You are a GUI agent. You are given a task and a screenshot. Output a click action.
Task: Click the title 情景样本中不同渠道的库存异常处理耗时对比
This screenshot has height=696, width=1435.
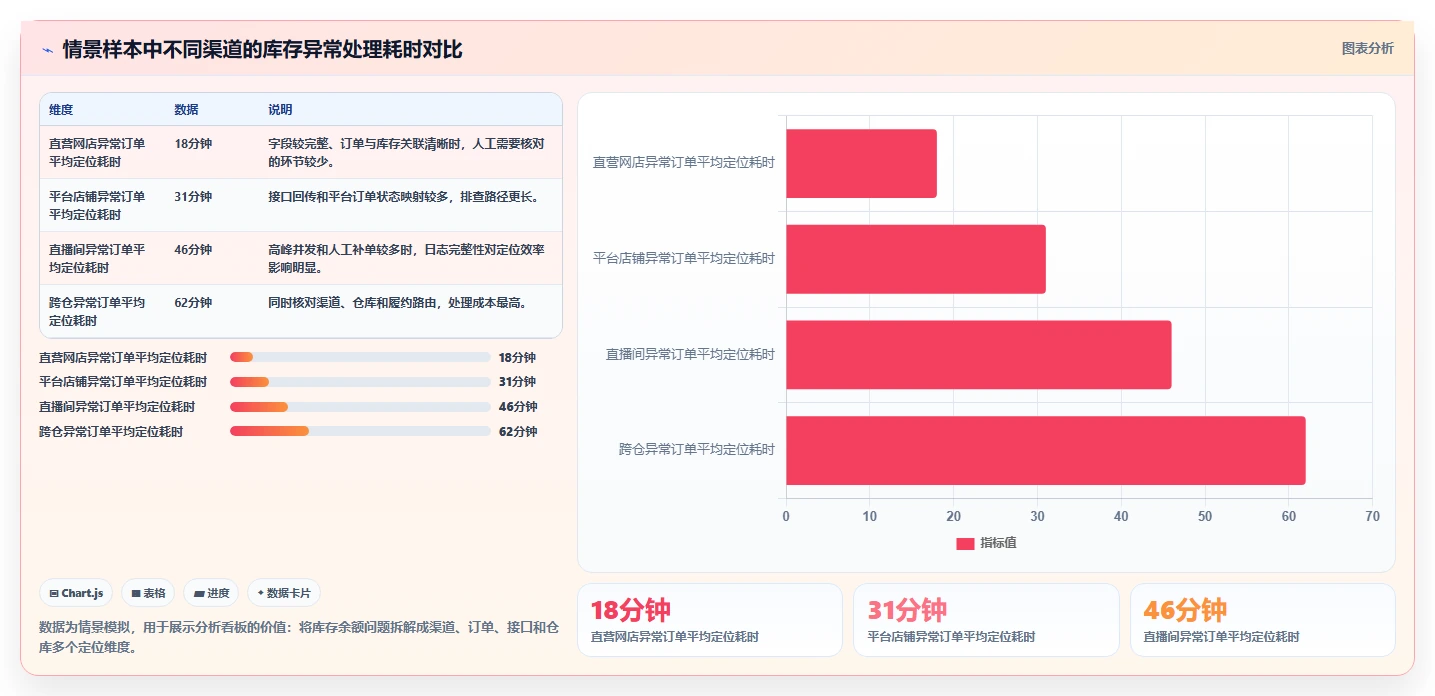pos(262,49)
